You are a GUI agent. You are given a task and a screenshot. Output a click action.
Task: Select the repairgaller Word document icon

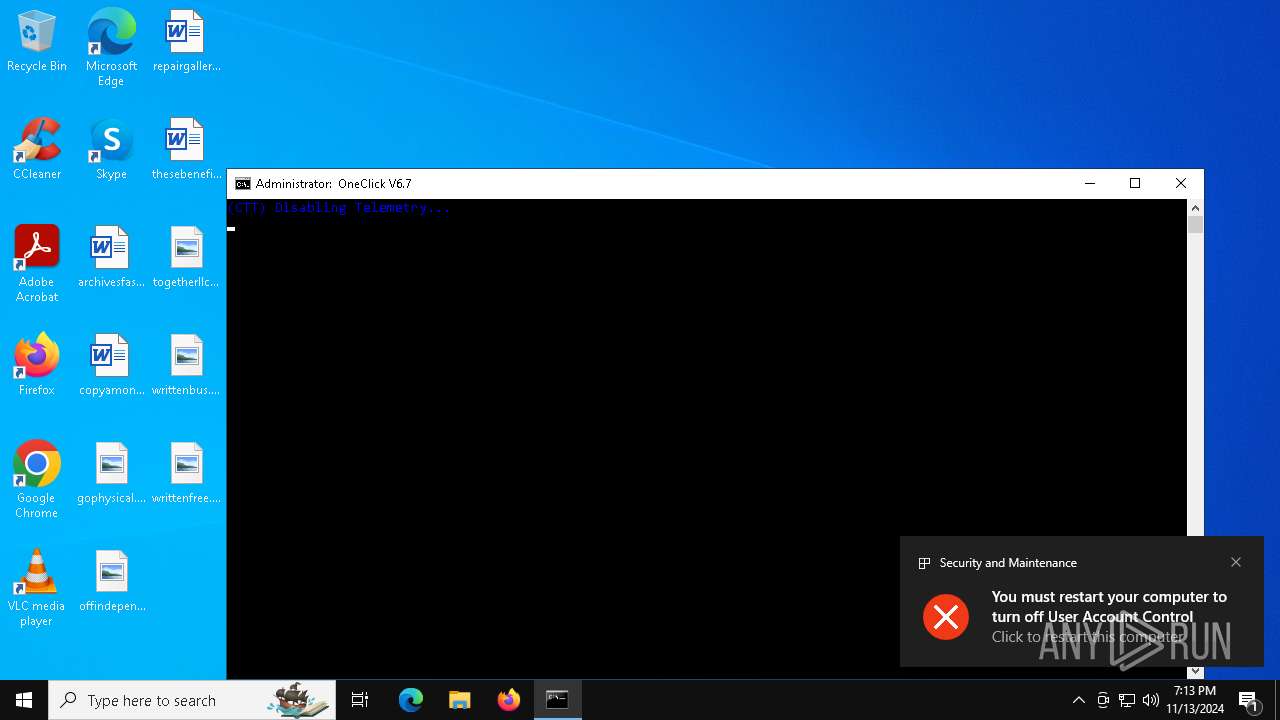pos(186,42)
